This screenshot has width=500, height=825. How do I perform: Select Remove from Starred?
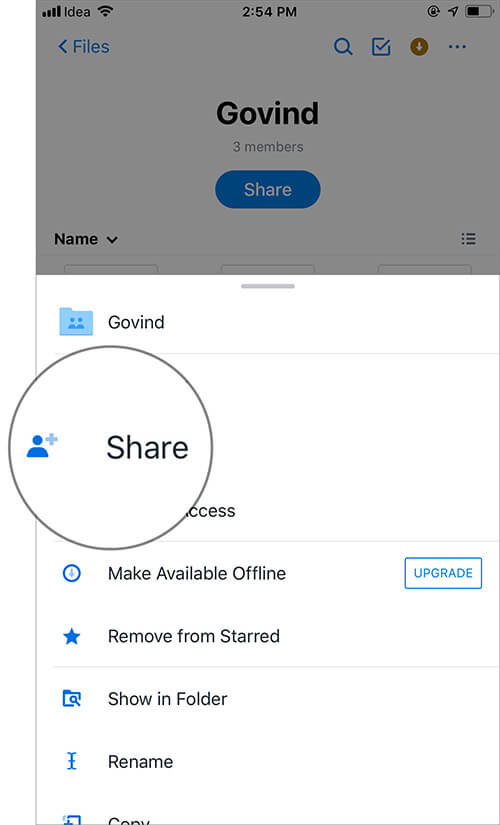pos(194,636)
